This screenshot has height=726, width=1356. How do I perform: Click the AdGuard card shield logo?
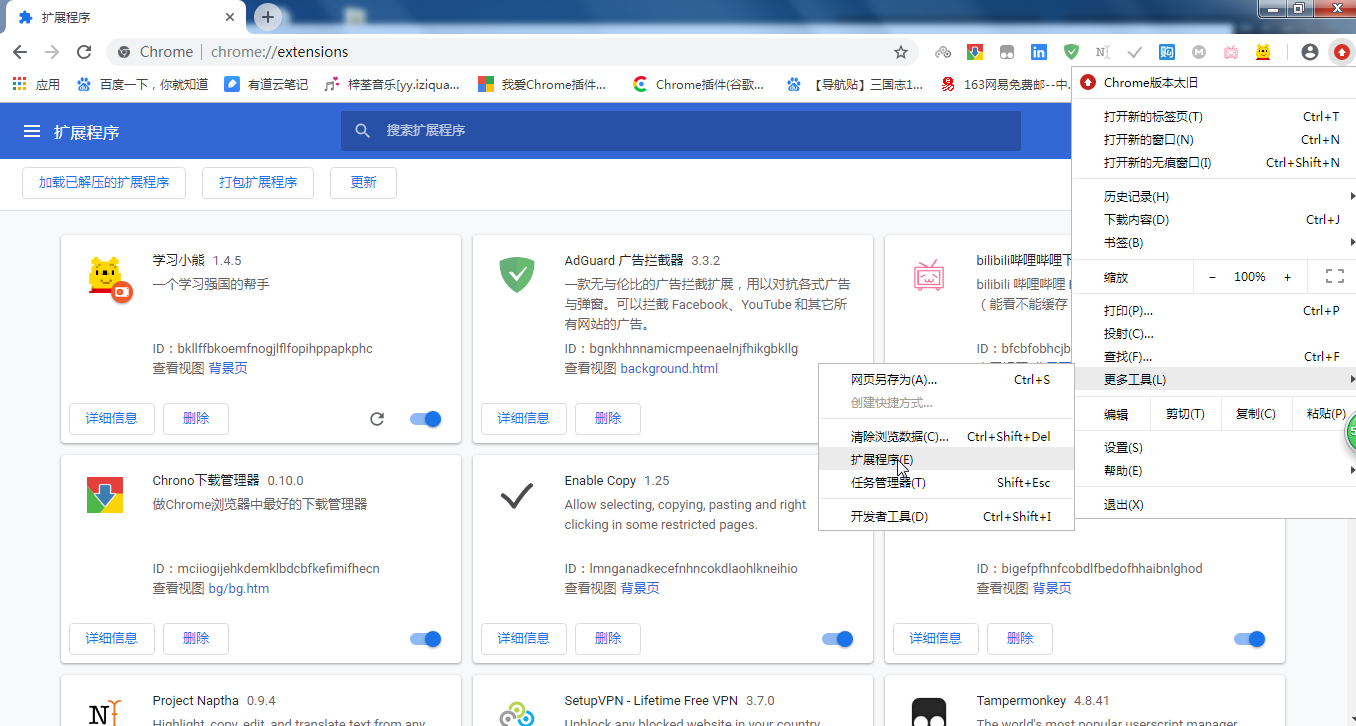[x=517, y=273]
